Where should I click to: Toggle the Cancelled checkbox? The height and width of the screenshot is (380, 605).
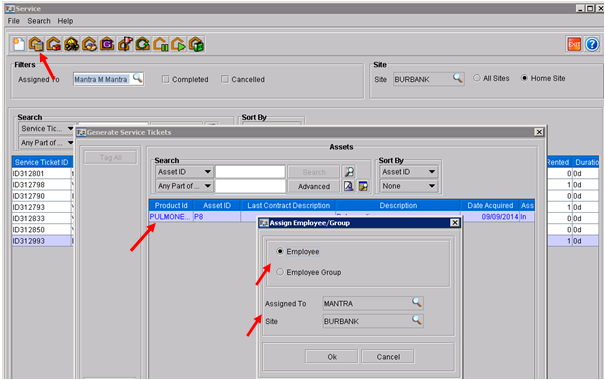click(225, 79)
